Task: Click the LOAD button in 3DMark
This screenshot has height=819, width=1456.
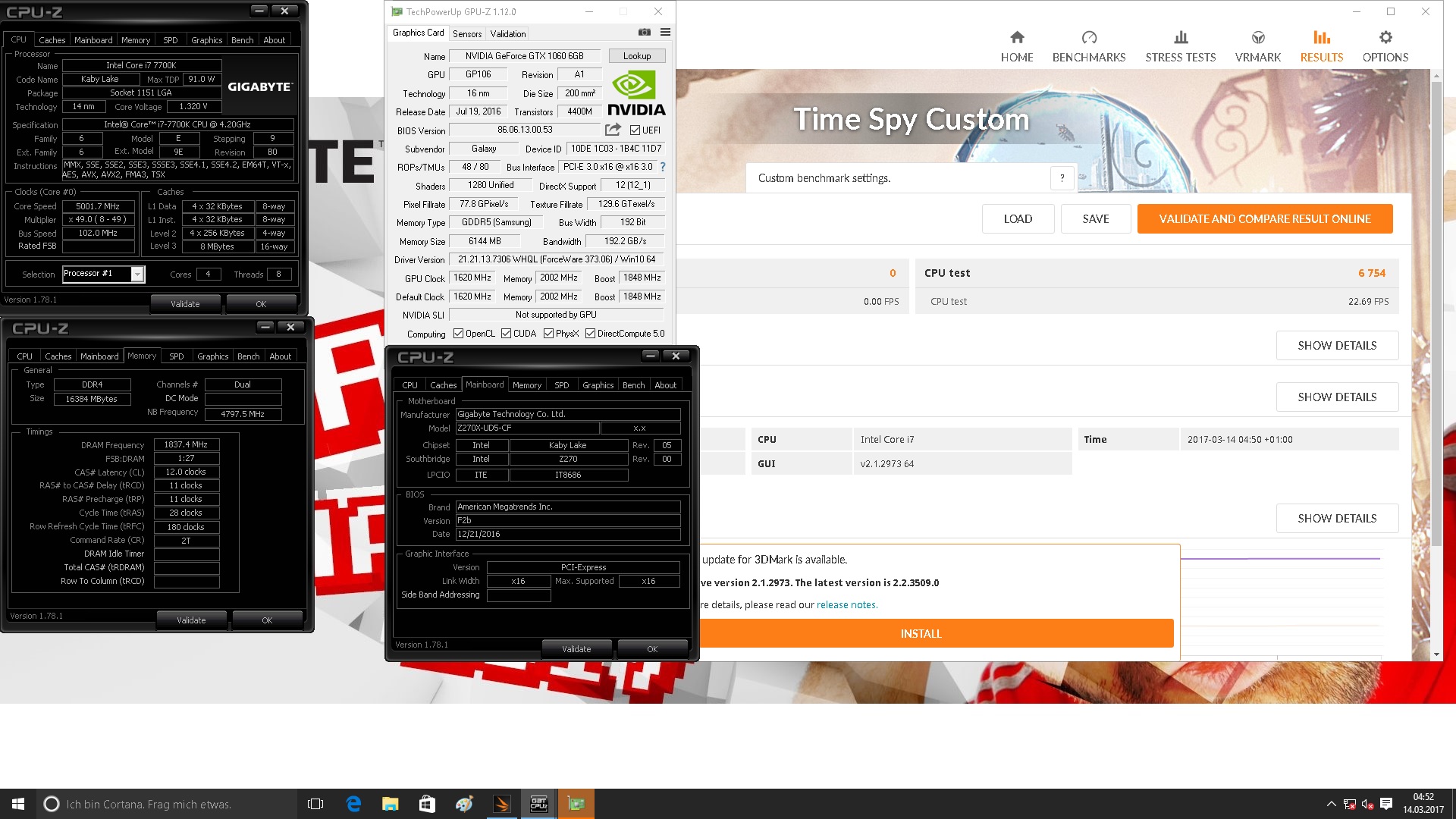Action: (1018, 219)
